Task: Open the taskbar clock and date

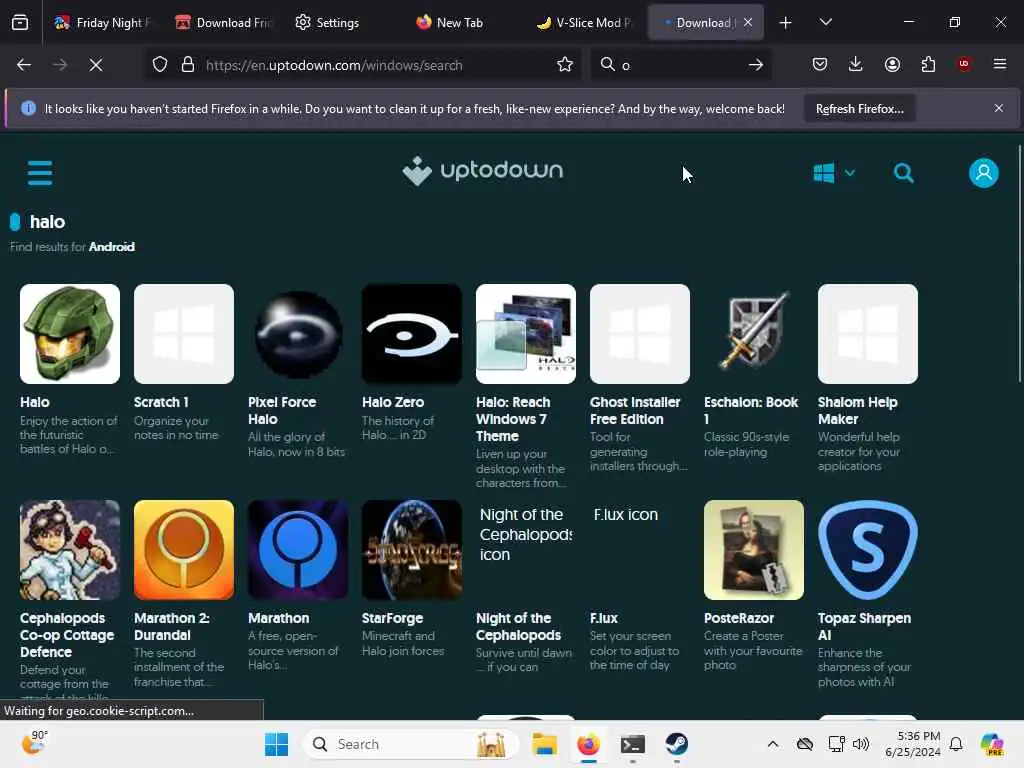Action: click(x=913, y=744)
